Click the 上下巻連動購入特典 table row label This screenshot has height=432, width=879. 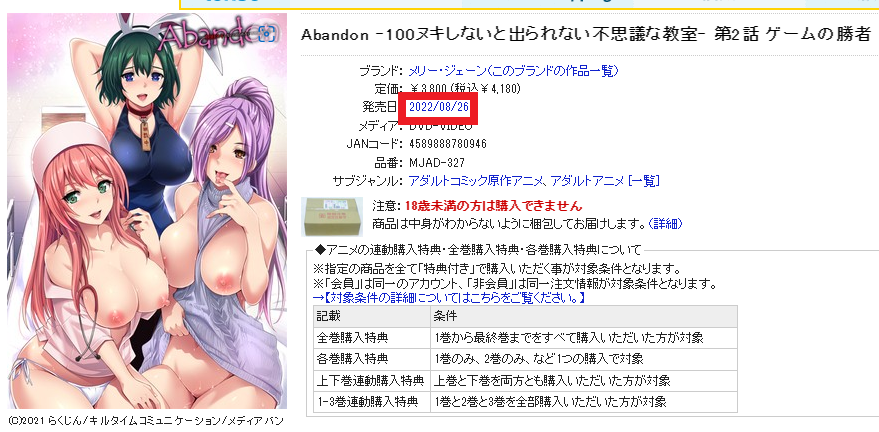[370, 380]
